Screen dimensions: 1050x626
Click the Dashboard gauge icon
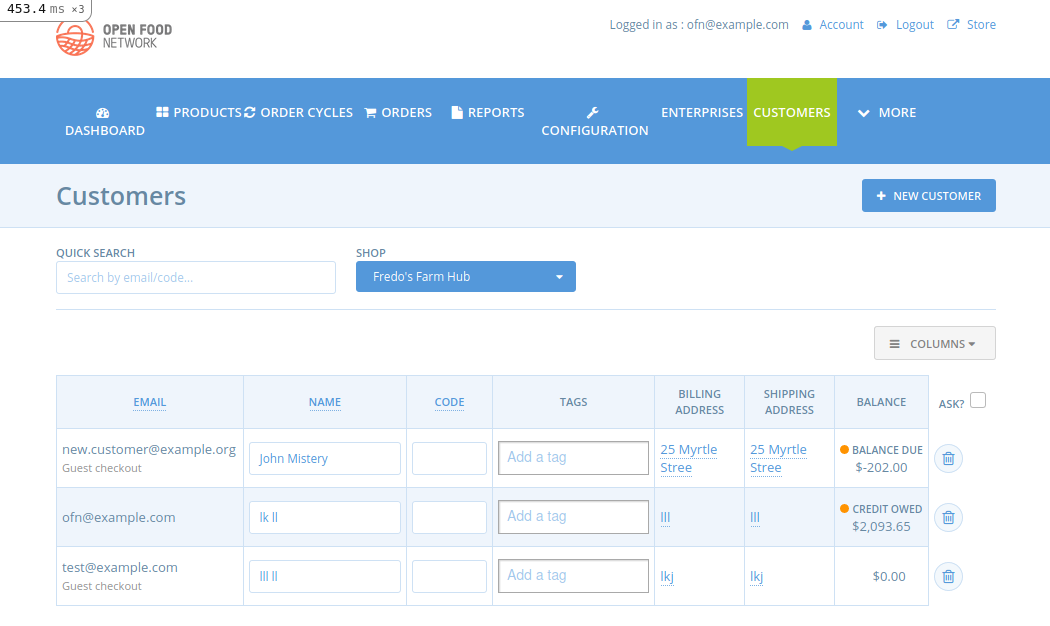(x=102, y=112)
